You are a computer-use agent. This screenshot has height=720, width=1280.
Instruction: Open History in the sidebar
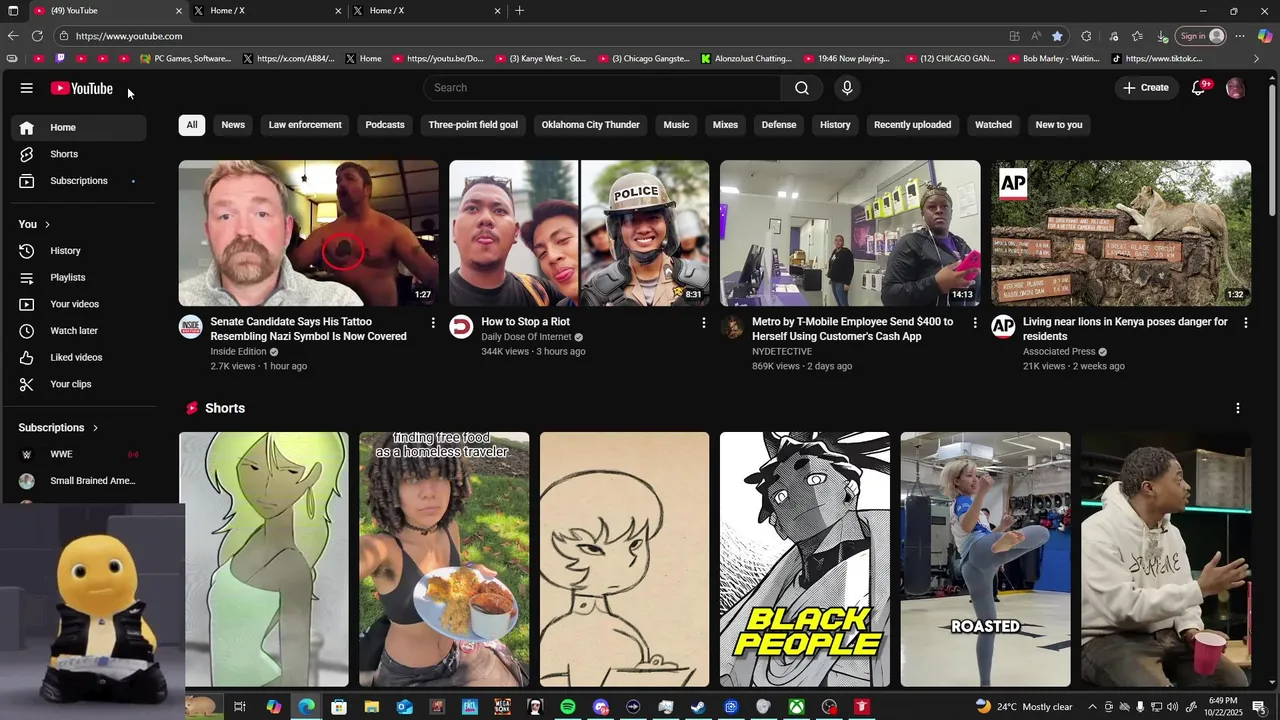pos(78,251)
